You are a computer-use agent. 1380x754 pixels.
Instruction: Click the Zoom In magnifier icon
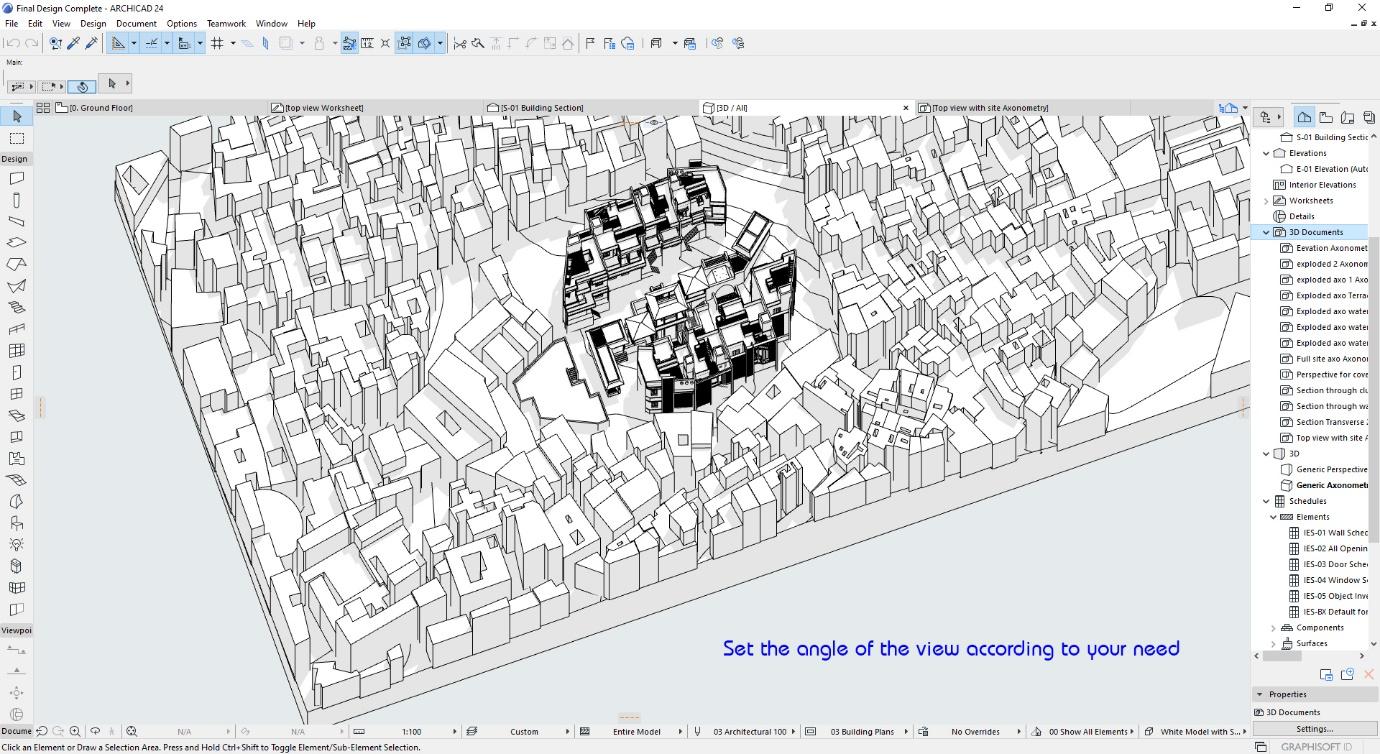[75, 731]
